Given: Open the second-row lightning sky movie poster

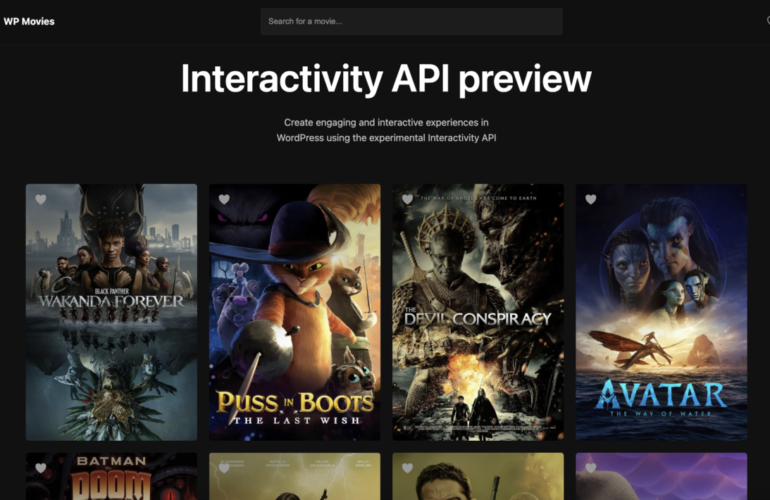Looking at the screenshot, I should [x=295, y=476].
